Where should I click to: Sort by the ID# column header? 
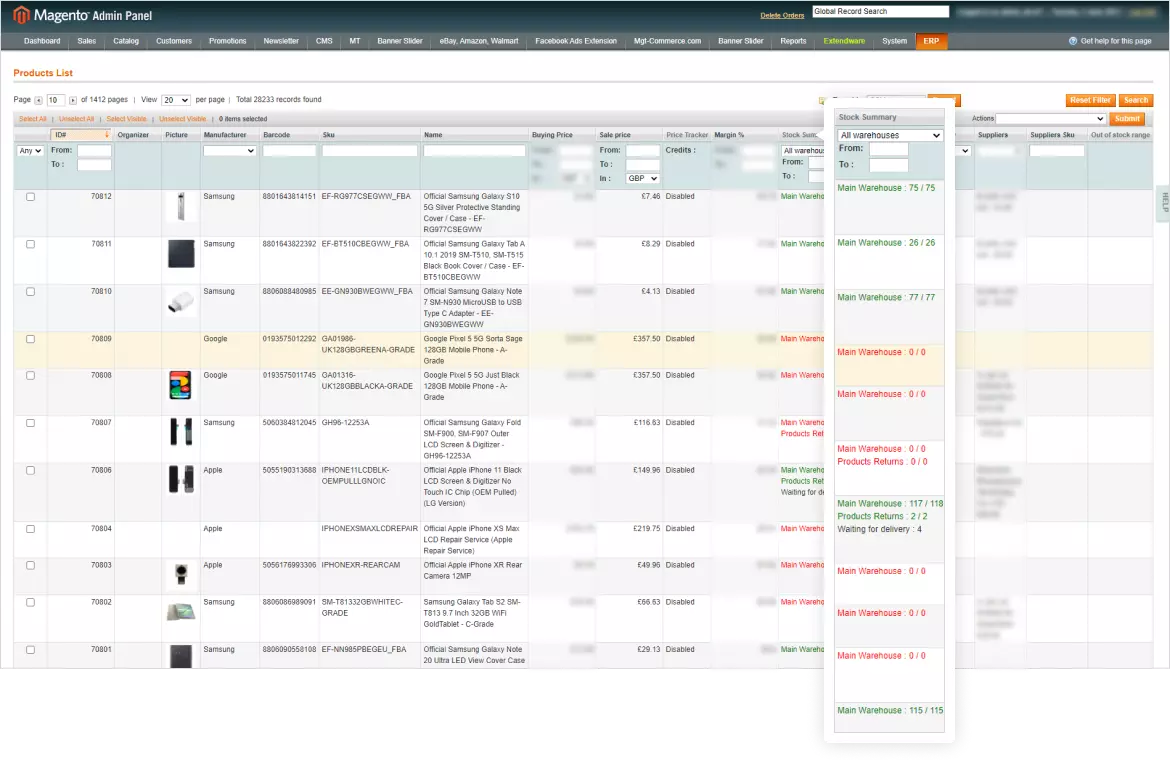point(81,135)
